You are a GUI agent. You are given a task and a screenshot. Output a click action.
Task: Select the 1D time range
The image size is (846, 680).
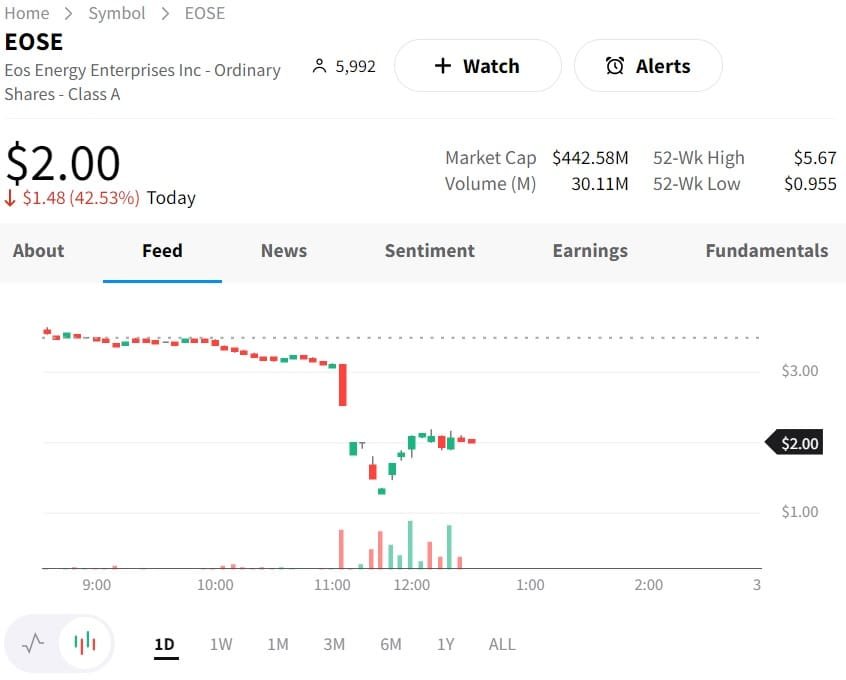tap(165, 644)
